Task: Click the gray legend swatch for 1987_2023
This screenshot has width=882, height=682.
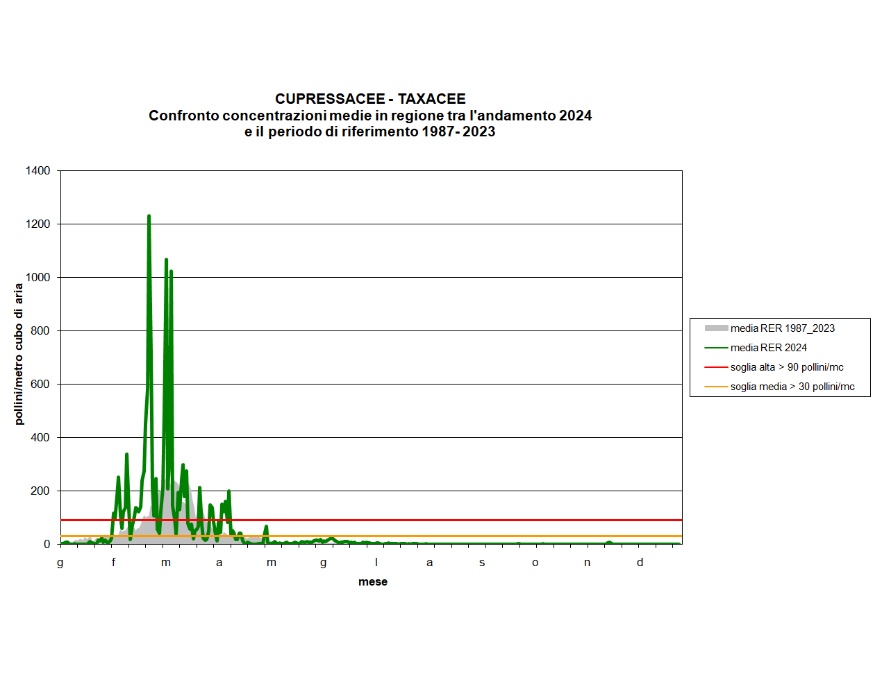Action: (716, 328)
